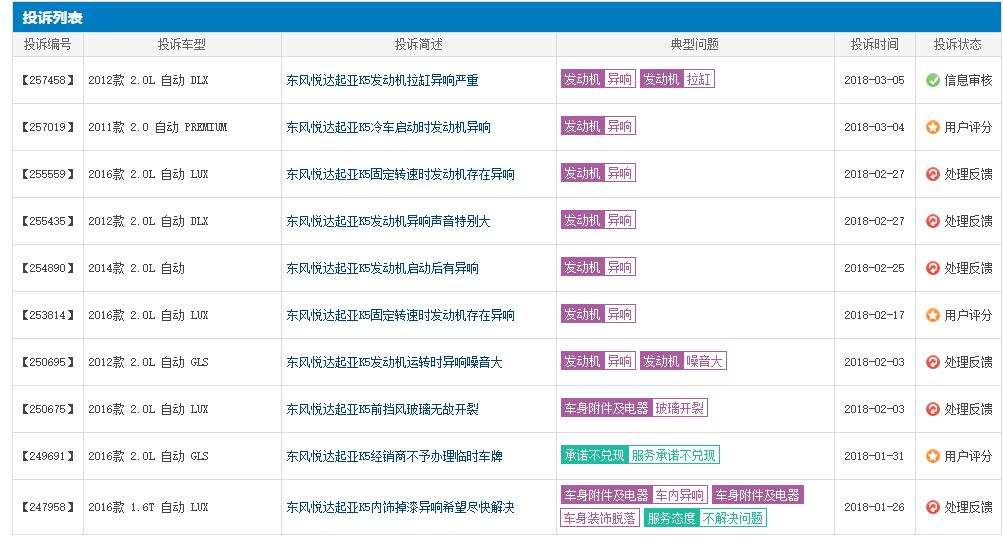The height and width of the screenshot is (540, 1003).
Task: Click 车身装饰脱落 tag in row 247958
Action: [600, 518]
